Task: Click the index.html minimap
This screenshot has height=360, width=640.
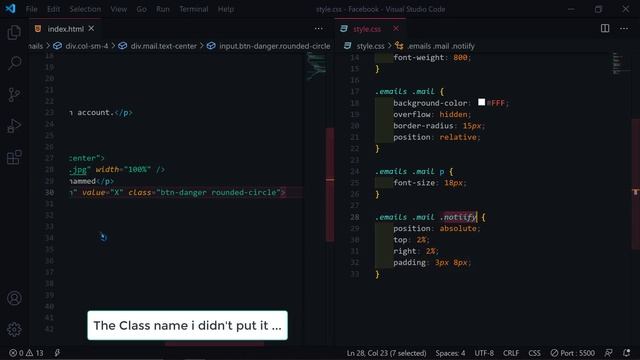Action: tap(316, 66)
